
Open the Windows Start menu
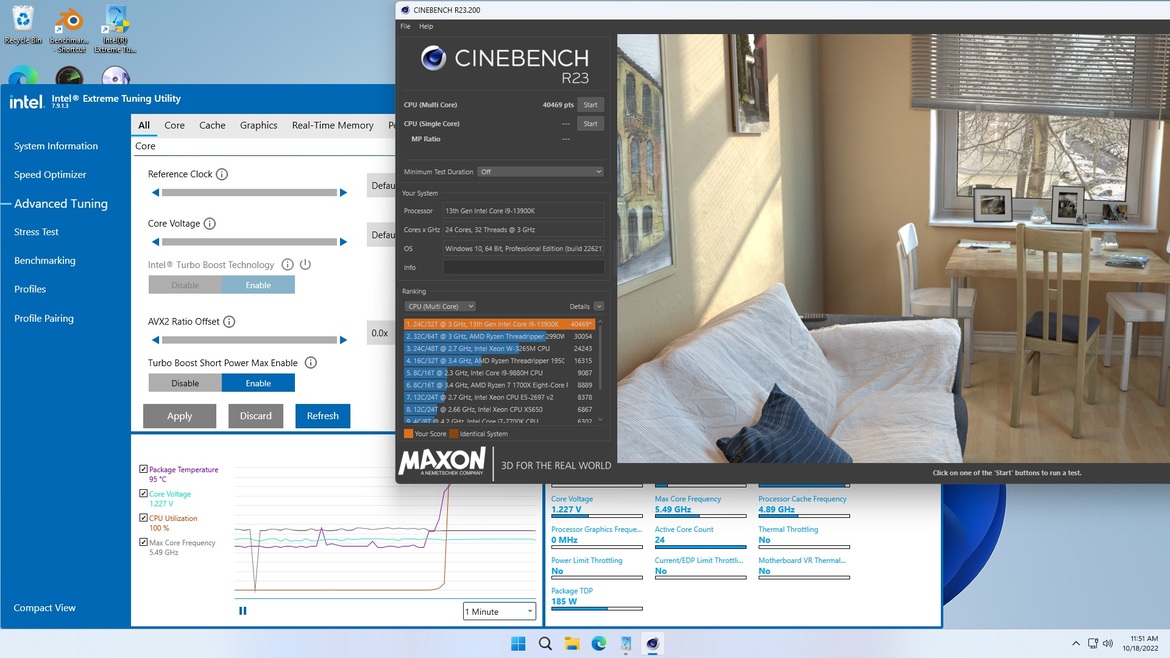pyautogui.click(x=518, y=643)
